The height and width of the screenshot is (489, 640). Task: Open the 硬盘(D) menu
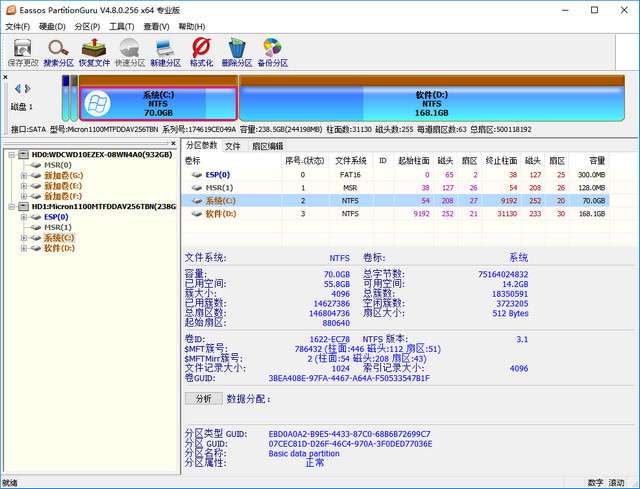(x=52, y=27)
